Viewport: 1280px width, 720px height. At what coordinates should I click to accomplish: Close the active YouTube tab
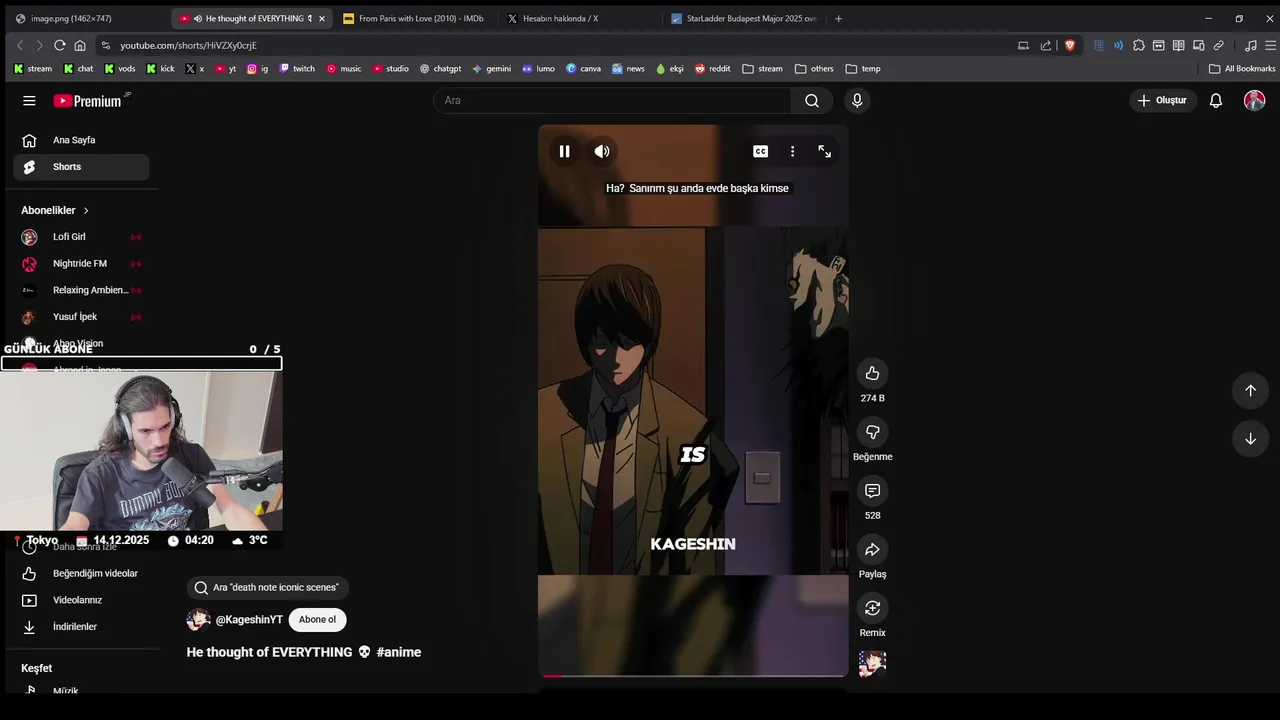pyautogui.click(x=322, y=18)
